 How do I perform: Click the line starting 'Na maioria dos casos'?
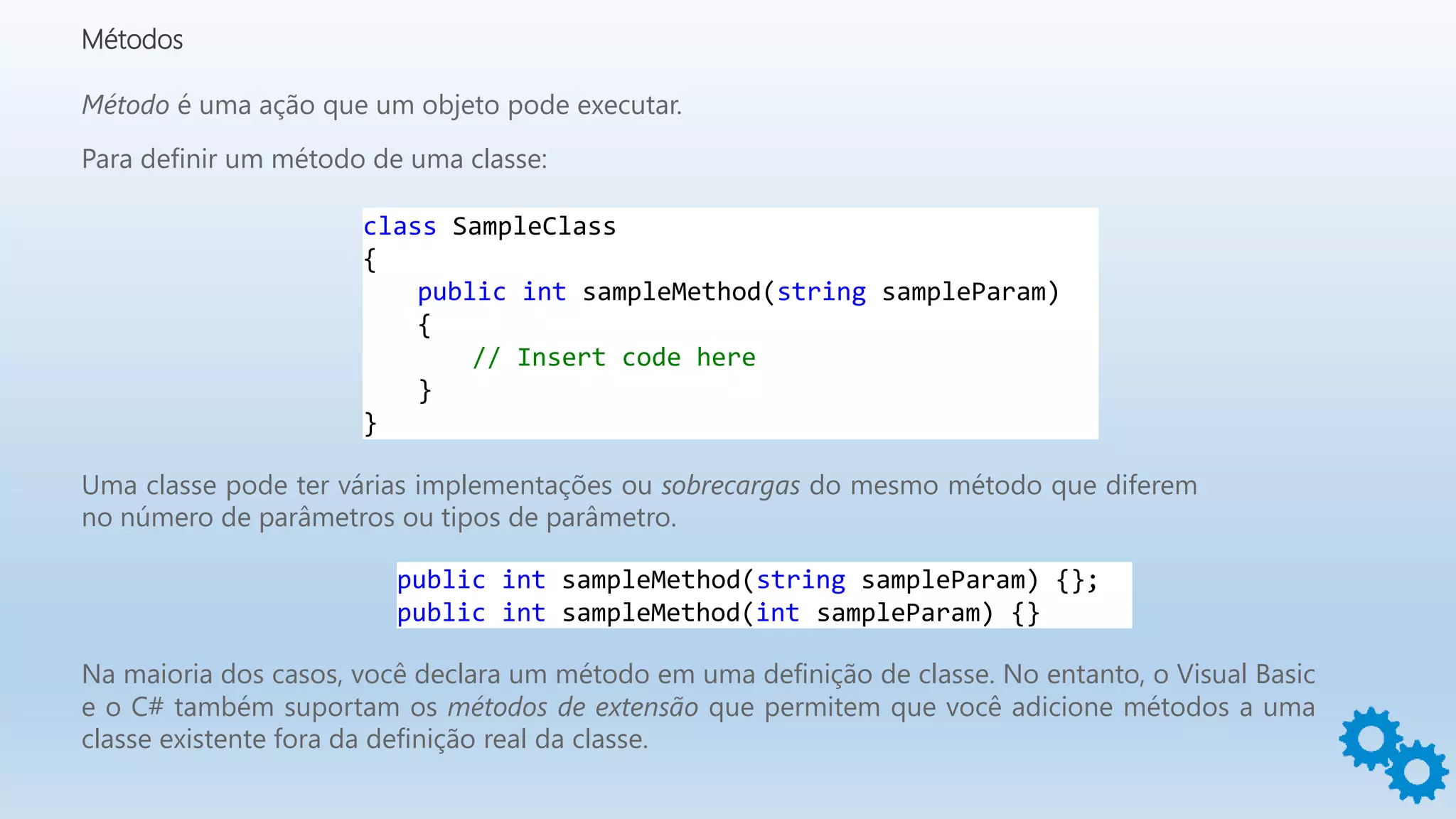tap(698, 674)
